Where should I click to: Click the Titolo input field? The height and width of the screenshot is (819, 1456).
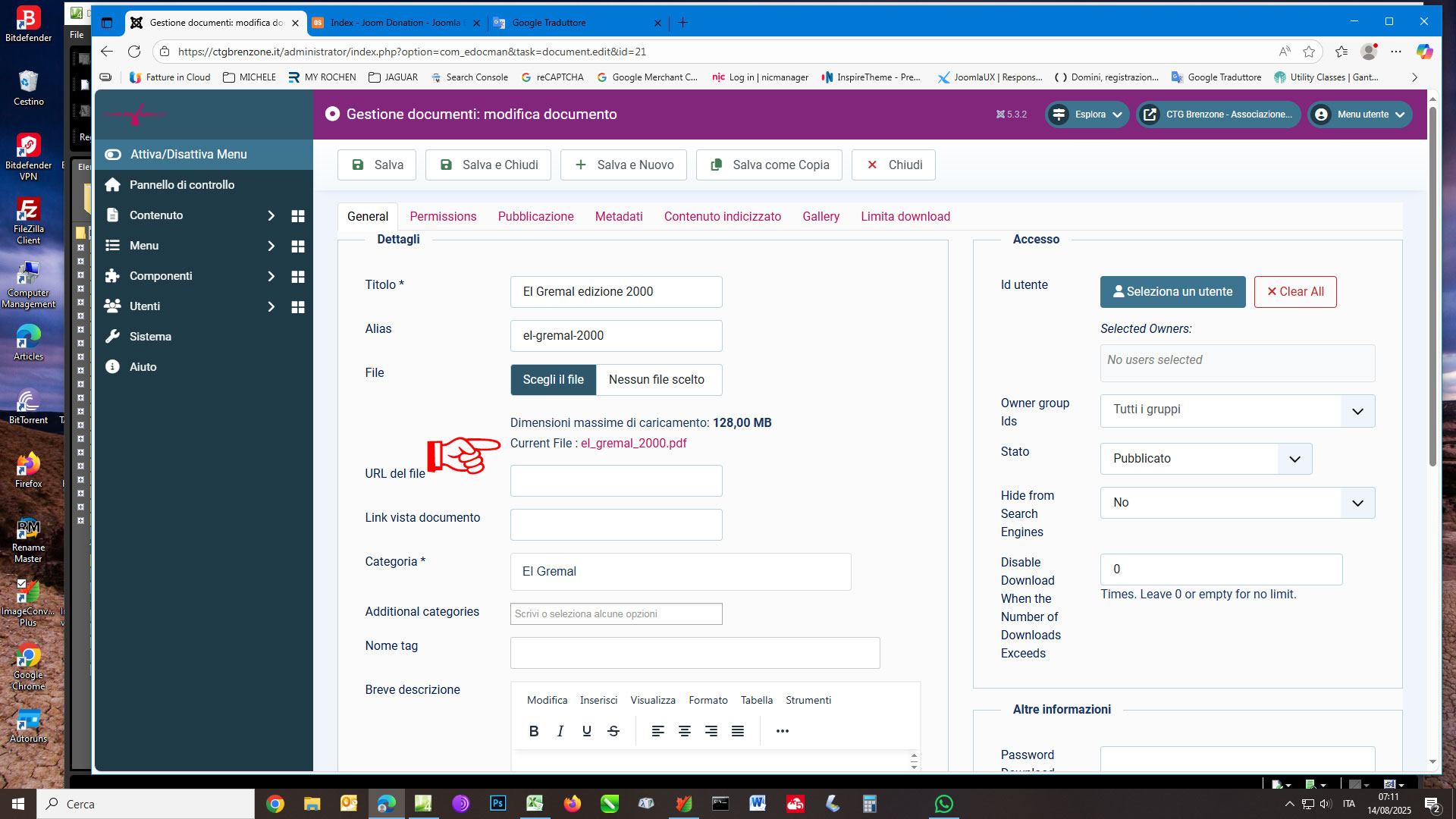click(616, 292)
